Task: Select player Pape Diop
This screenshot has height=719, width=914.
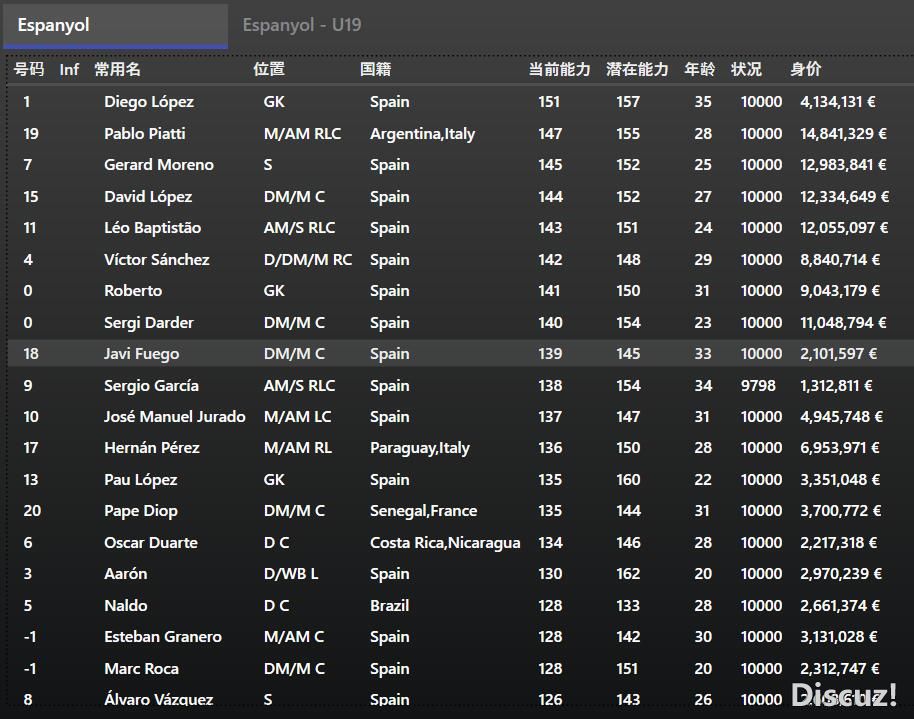Action: 140,511
